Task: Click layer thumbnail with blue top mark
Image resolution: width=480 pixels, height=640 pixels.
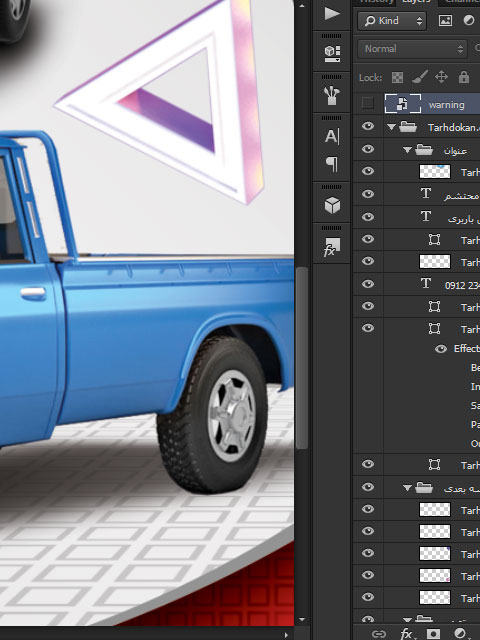Action: point(435,171)
